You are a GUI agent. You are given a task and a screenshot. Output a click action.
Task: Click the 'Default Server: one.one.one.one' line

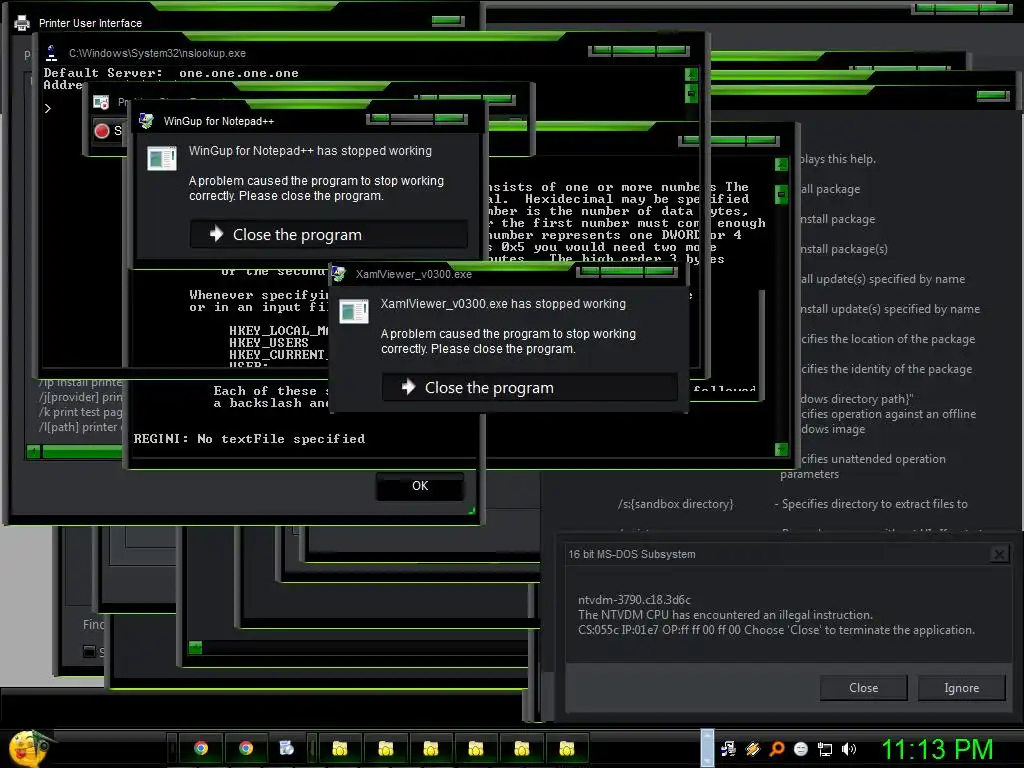coord(171,73)
